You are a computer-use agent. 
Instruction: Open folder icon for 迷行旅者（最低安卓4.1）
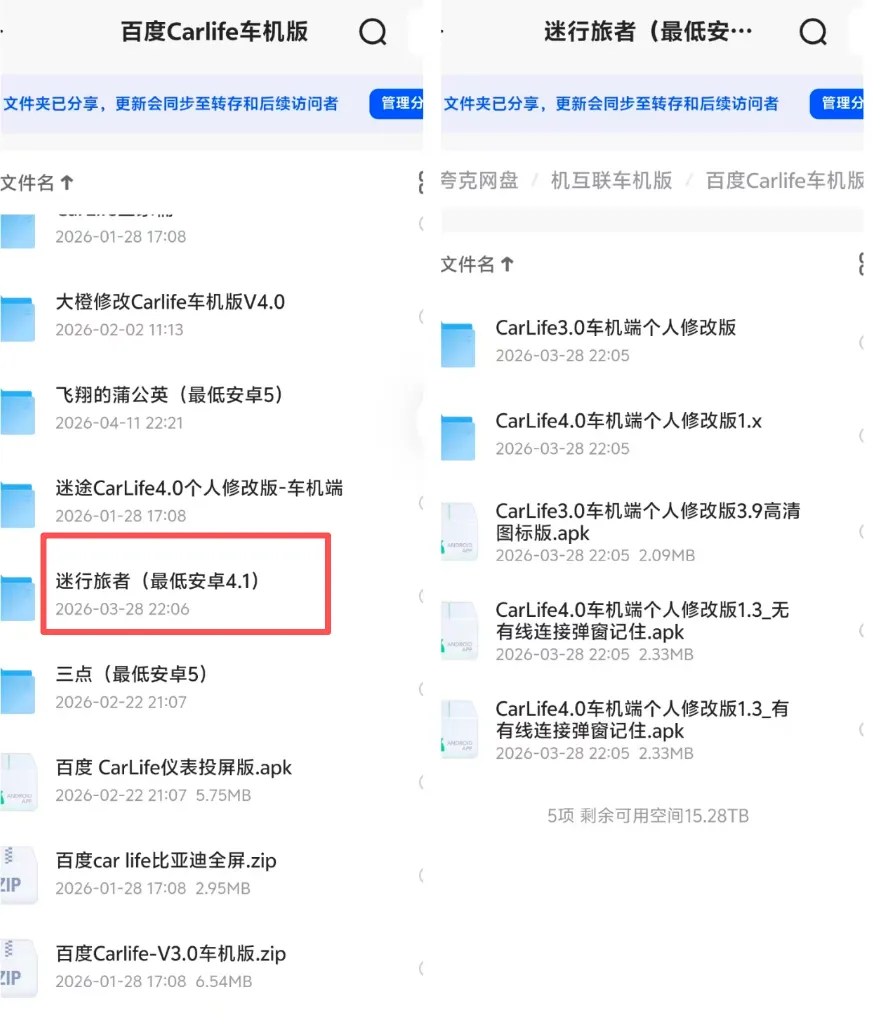pos(18,597)
